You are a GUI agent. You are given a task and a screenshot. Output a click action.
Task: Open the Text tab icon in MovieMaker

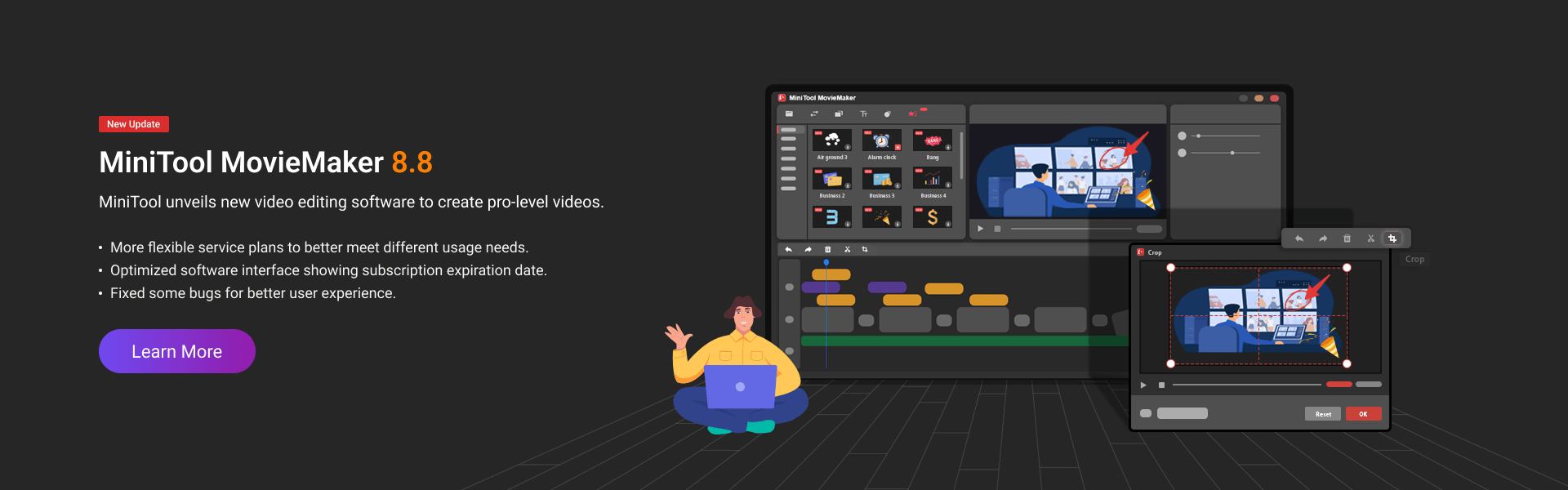(x=863, y=114)
